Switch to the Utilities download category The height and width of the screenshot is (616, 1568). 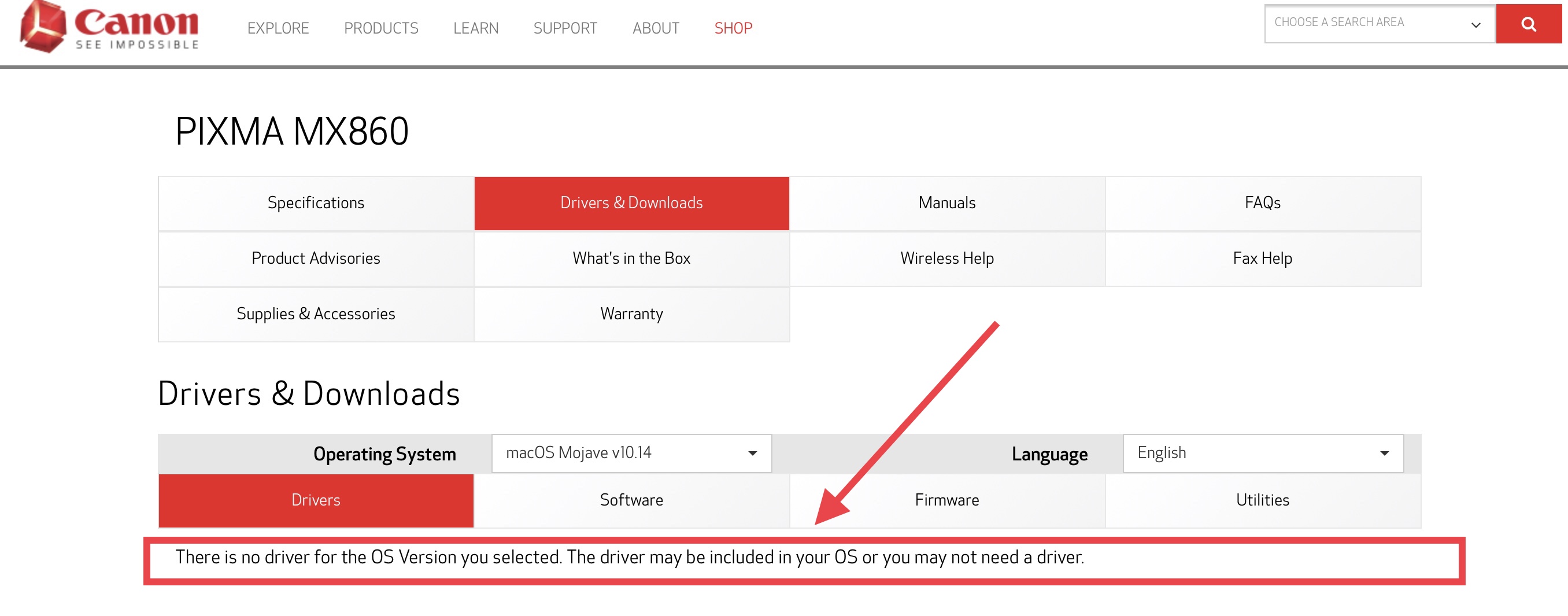click(x=1263, y=500)
